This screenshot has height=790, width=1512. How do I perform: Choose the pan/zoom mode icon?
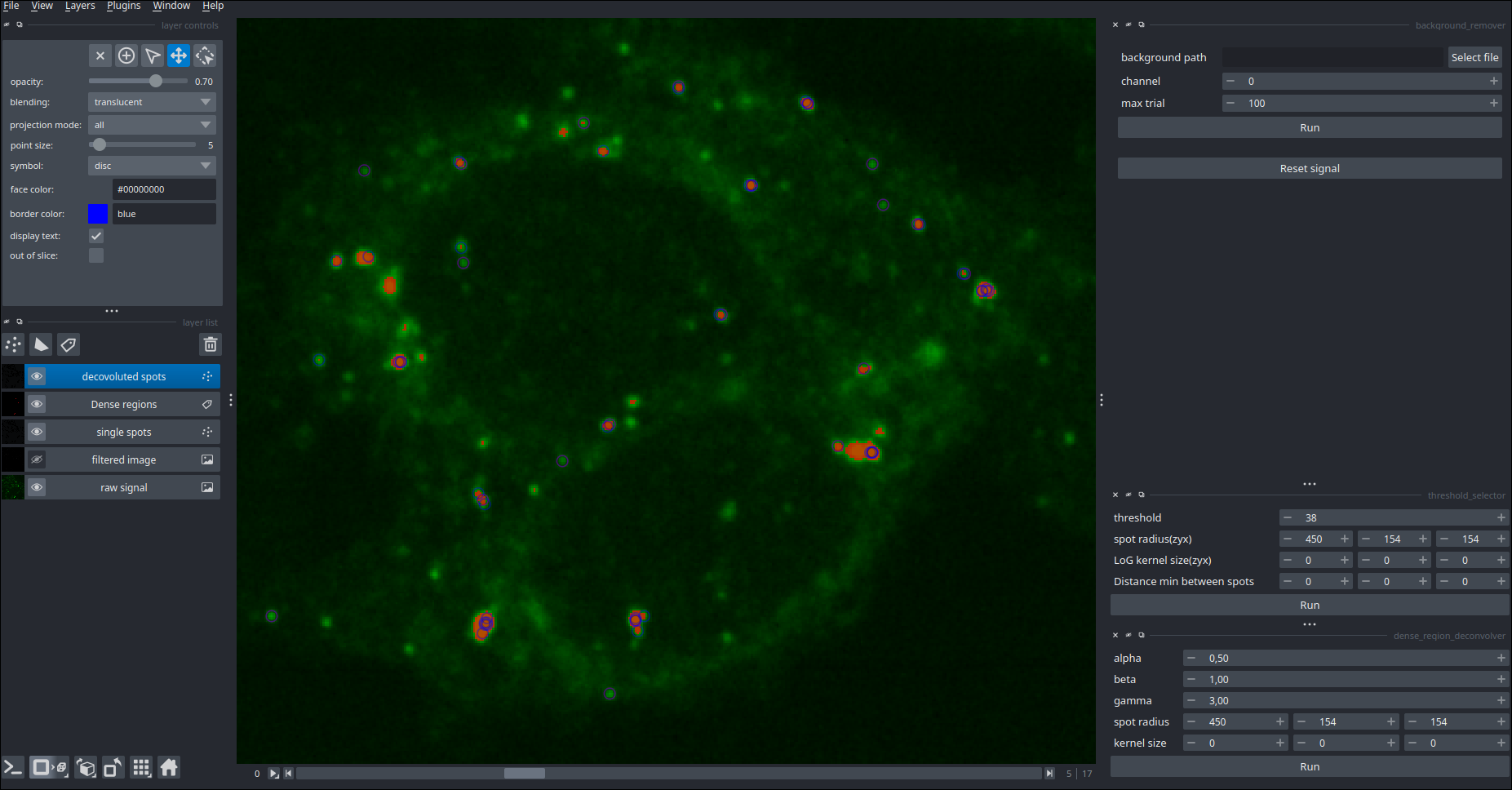pyautogui.click(x=179, y=55)
